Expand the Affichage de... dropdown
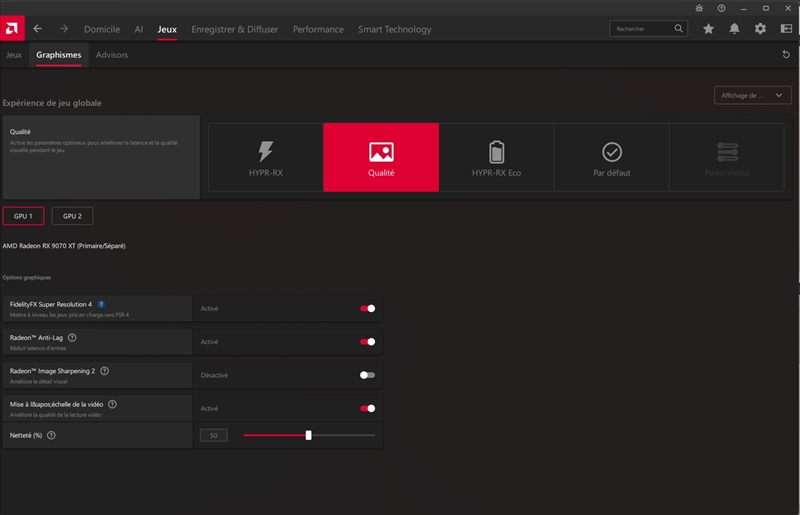This screenshot has height=515, width=800. point(752,95)
